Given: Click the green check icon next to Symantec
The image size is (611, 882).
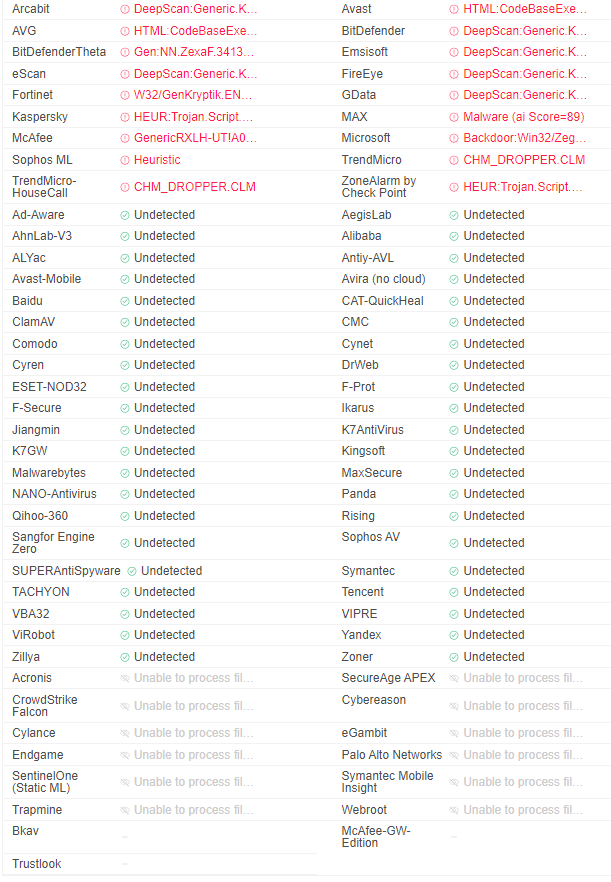Looking at the screenshot, I should coord(454,571).
